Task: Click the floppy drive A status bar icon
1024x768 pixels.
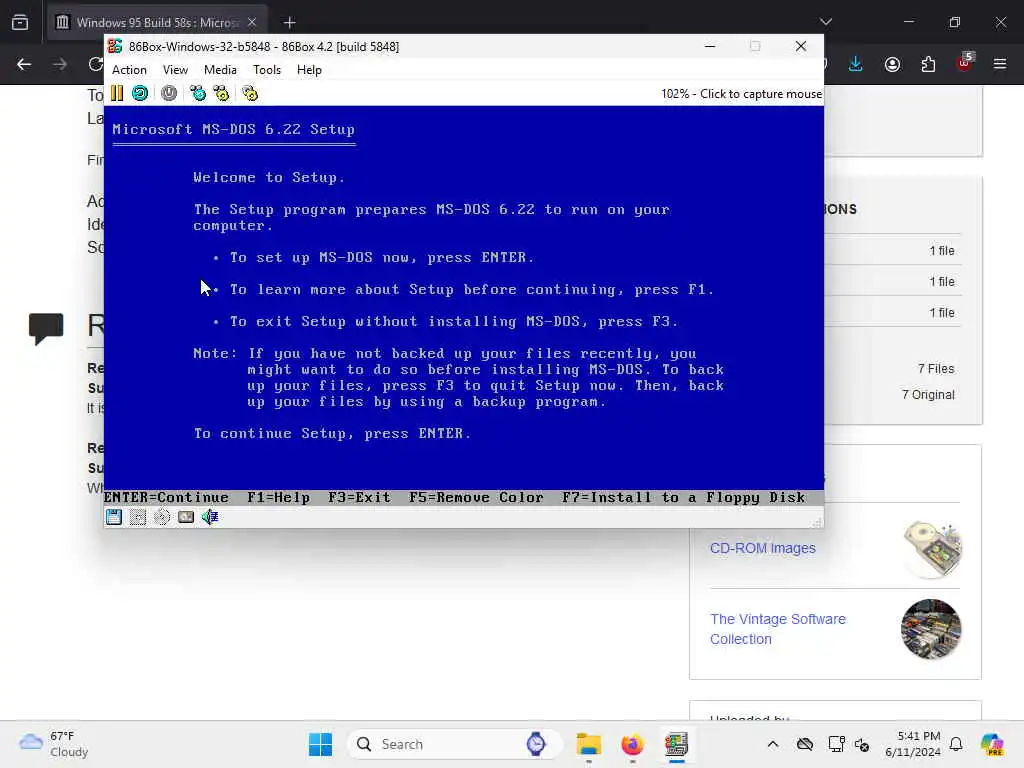Action: (114, 517)
